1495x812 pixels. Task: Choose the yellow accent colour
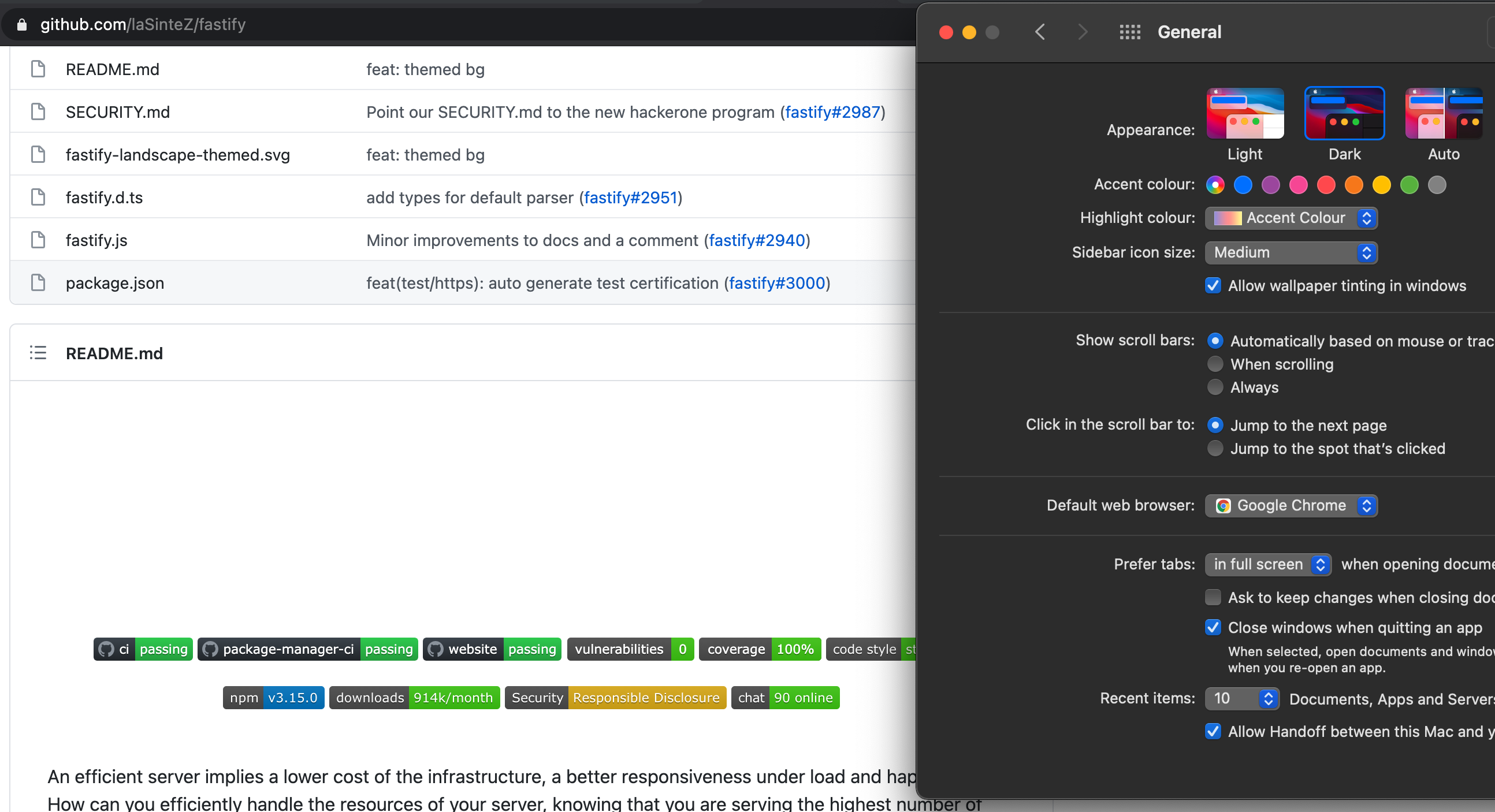[1382, 185]
